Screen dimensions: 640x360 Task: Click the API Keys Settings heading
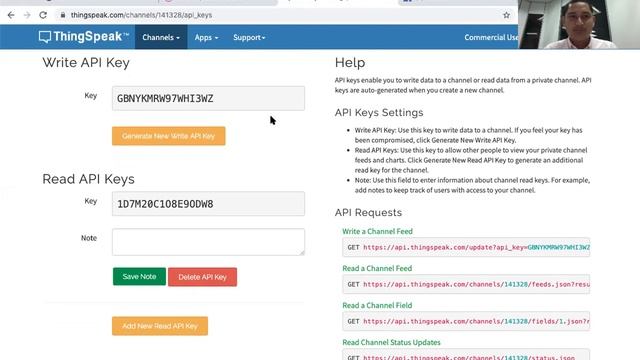pyautogui.click(x=379, y=113)
